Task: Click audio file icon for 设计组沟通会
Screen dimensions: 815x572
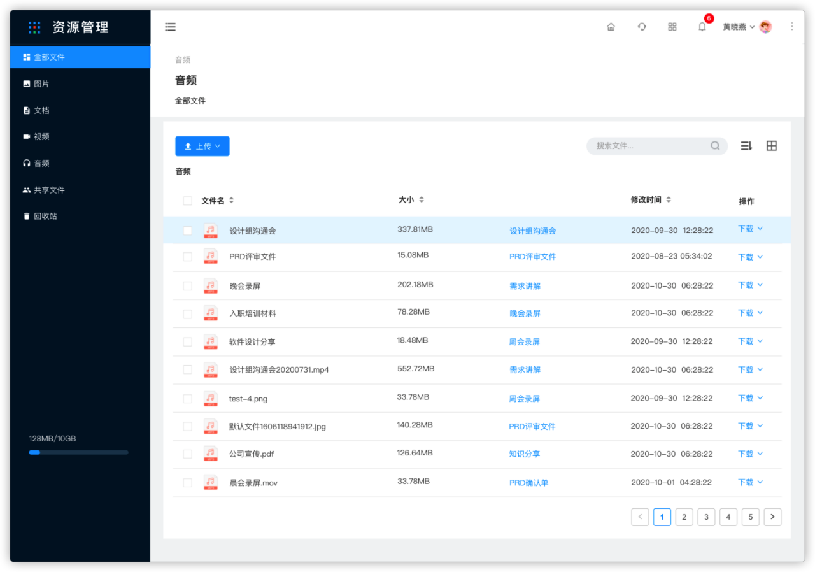Action: coord(211,230)
